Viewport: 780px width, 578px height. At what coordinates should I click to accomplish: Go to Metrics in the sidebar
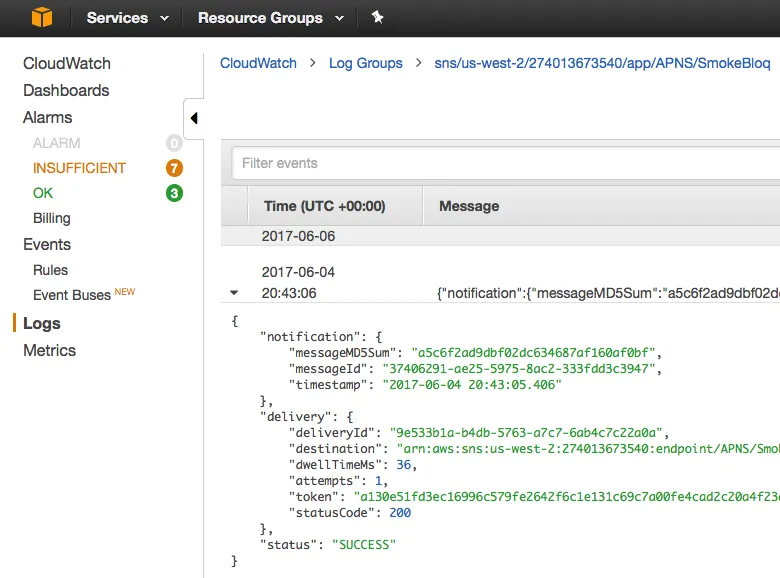coord(50,350)
